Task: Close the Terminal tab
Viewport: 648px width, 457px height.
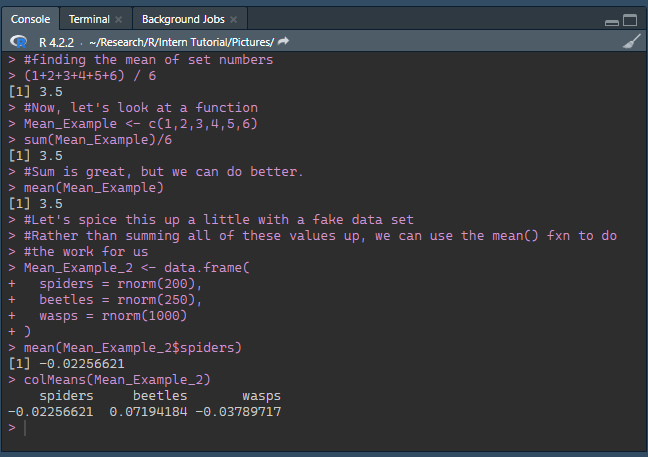Action: (118, 20)
